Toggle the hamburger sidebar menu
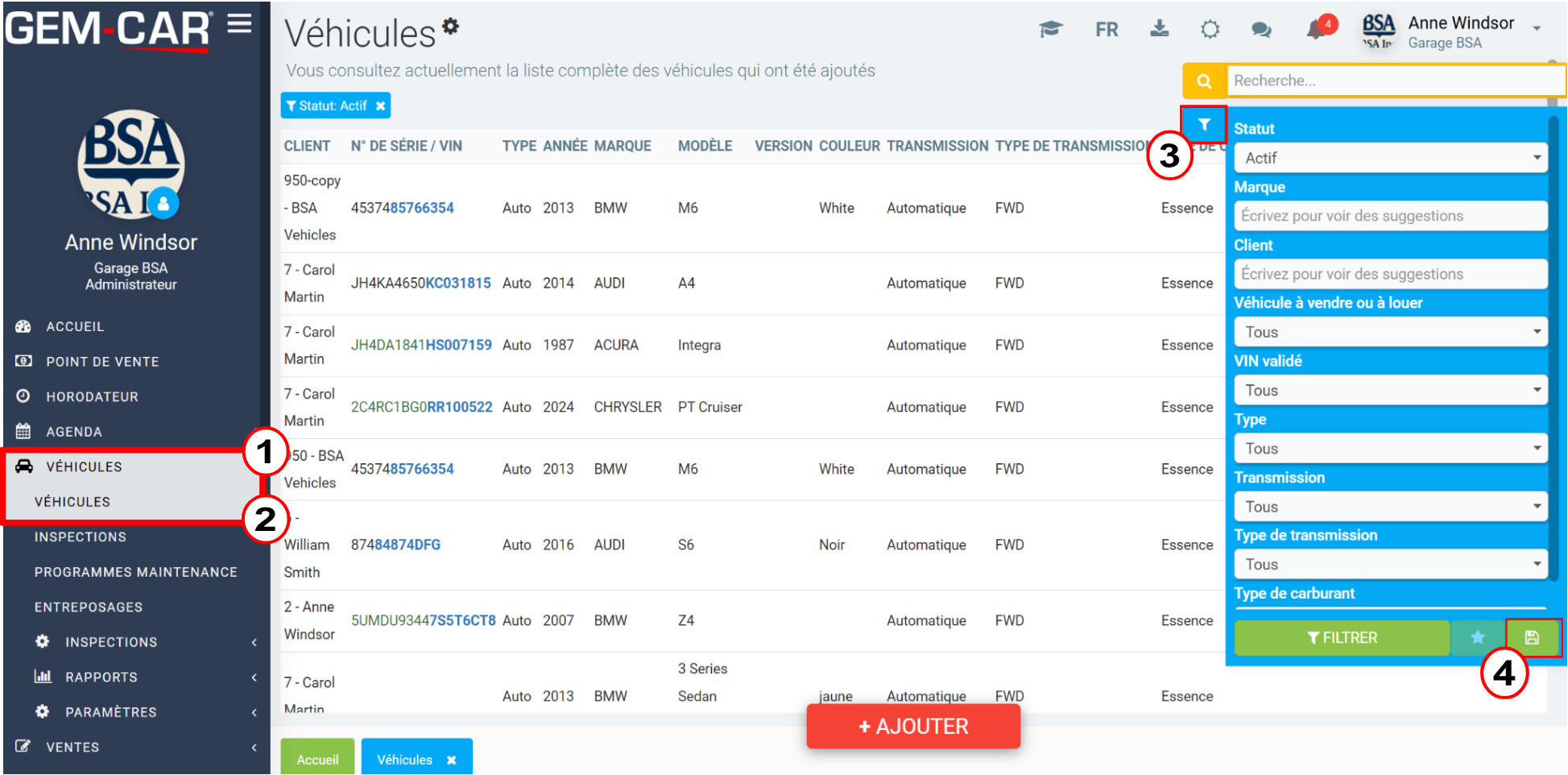This screenshot has height=775, width=1568. [239, 24]
